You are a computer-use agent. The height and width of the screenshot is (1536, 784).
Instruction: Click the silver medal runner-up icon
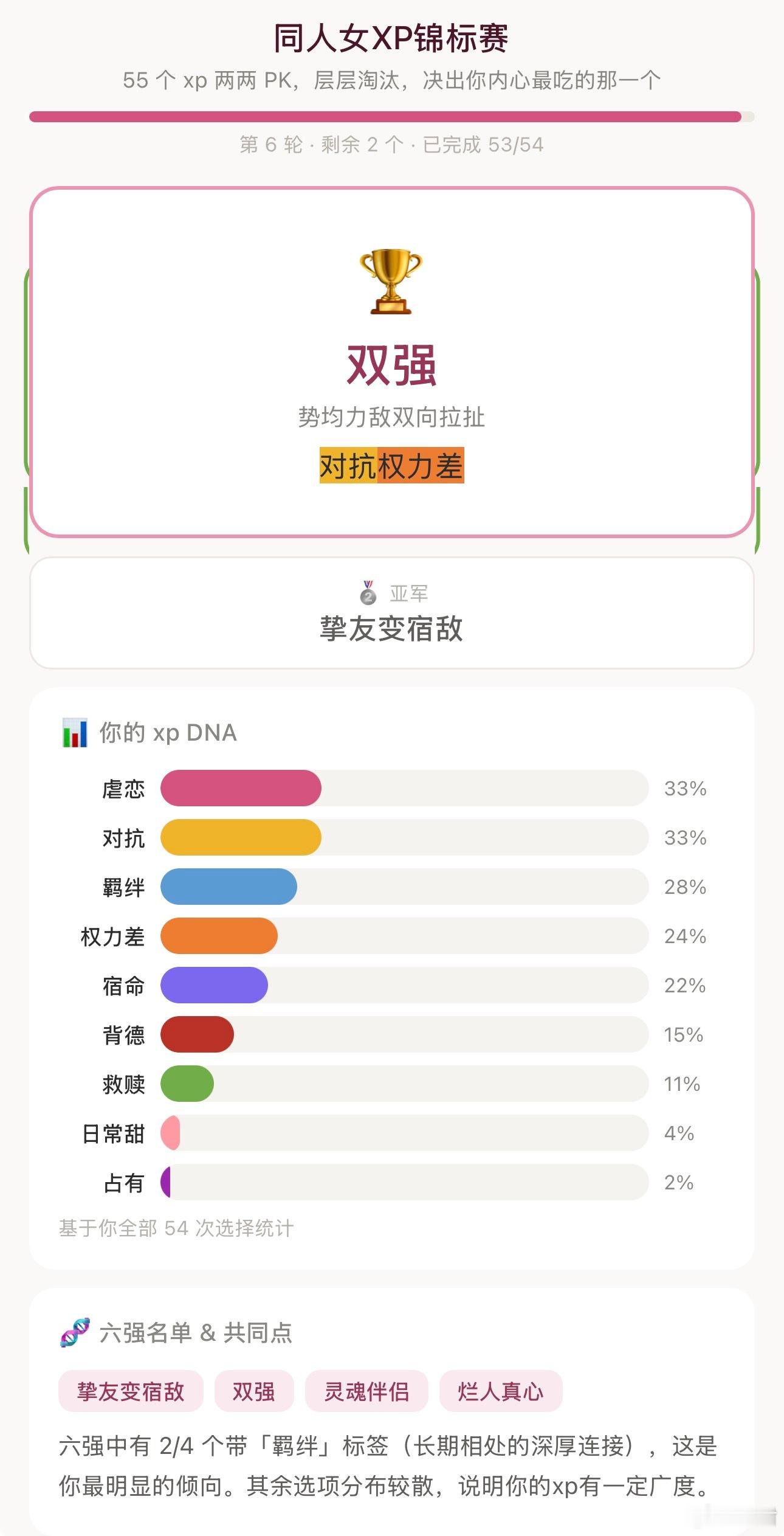pos(368,593)
